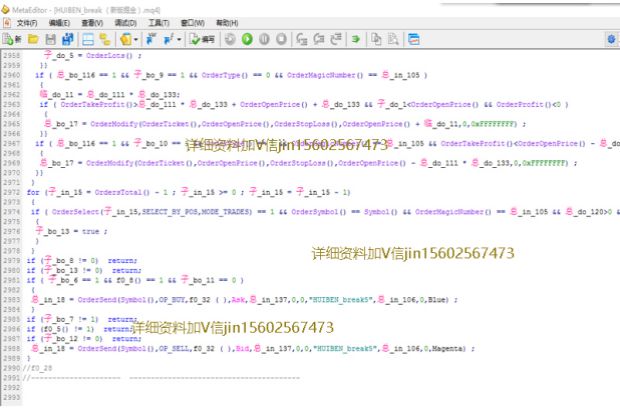Toggle the Toolbox panel button
The image size is (620, 410).
[104, 39]
